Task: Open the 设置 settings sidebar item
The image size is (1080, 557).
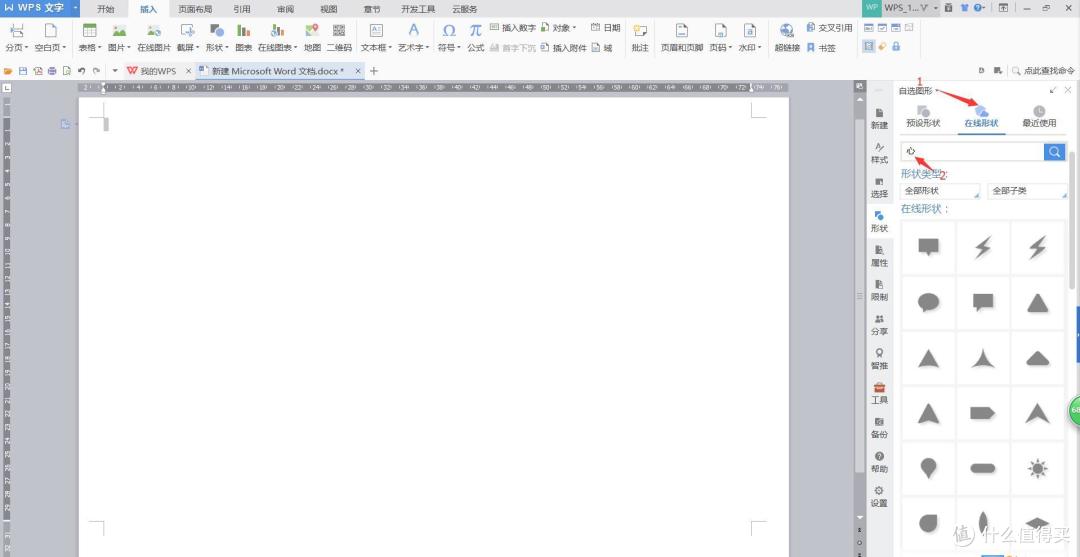Action: [x=879, y=496]
